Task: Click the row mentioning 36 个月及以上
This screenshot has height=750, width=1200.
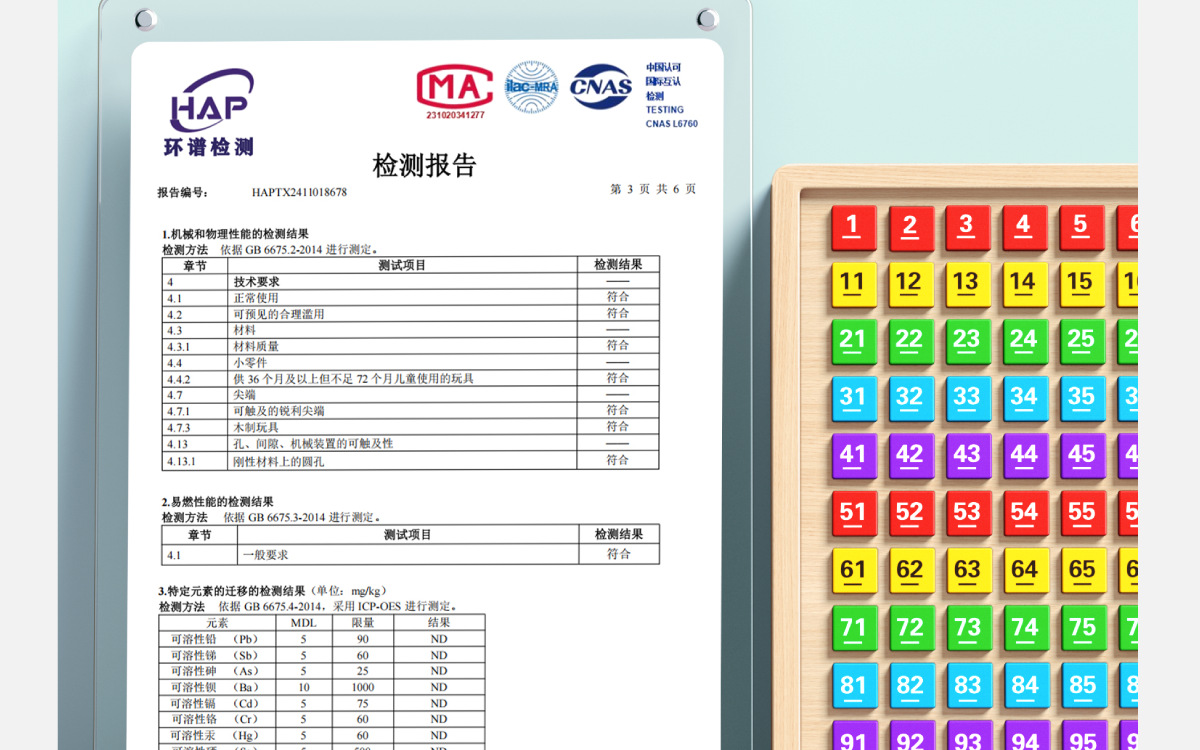Action: click(x=410, y=379)
